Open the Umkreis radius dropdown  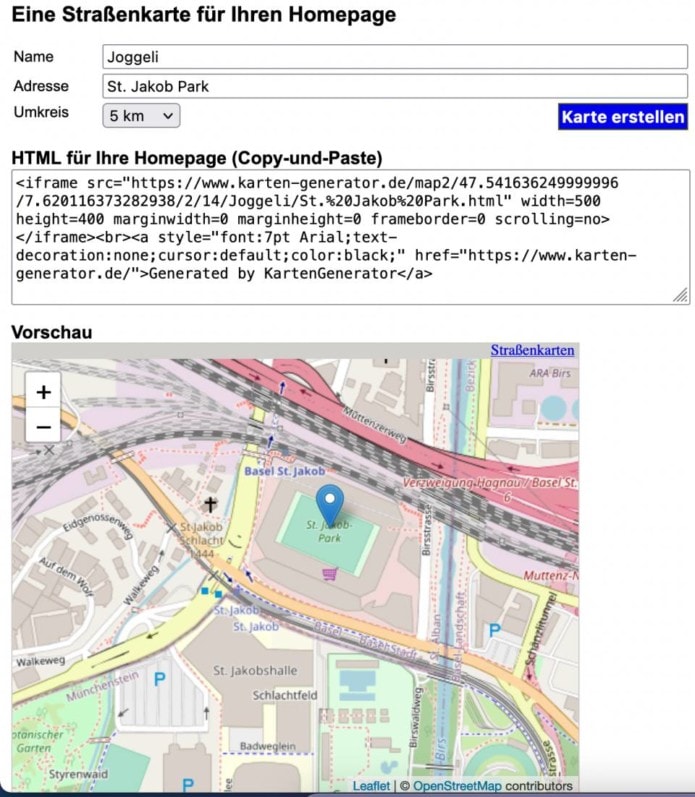(x=141, y=116)
